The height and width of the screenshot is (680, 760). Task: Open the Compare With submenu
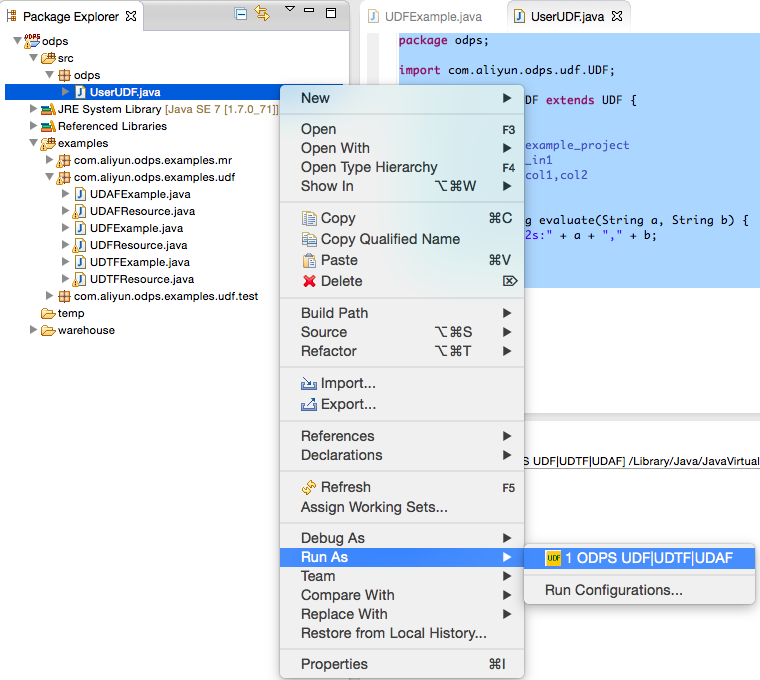point(402,595)
